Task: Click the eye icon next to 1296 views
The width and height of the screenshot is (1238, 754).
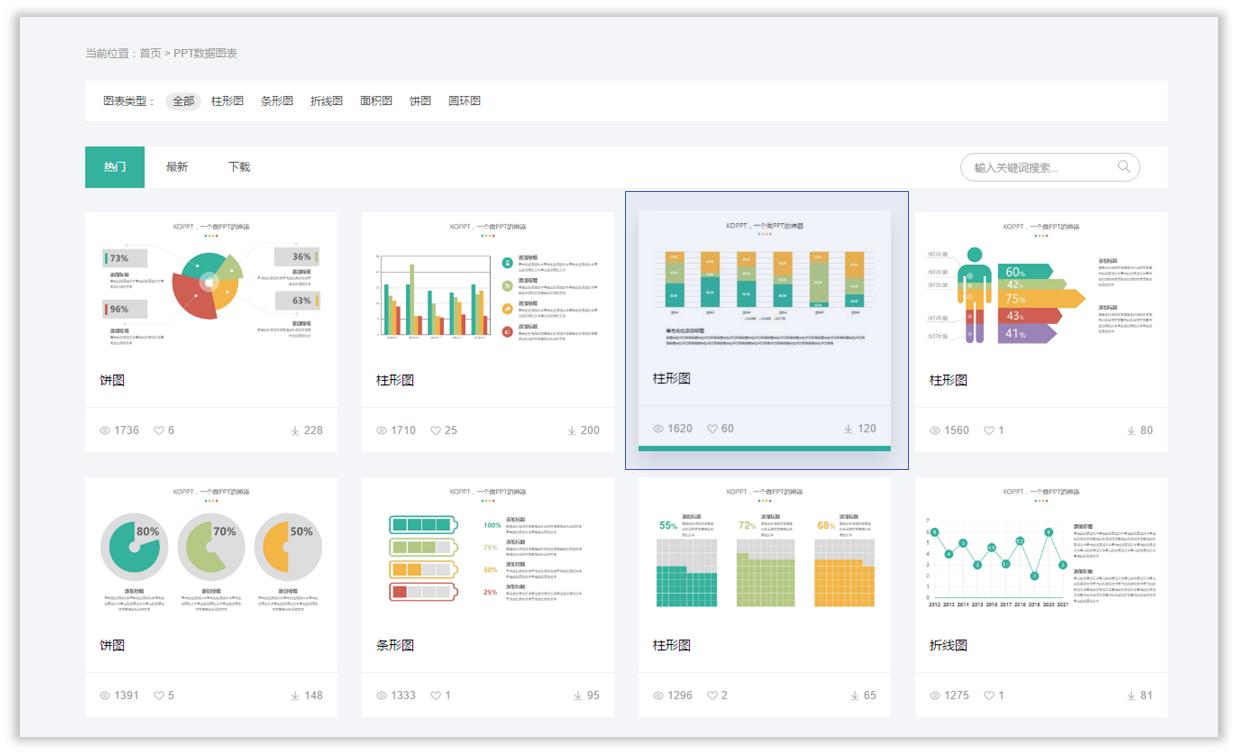Action: coord(658,696)
